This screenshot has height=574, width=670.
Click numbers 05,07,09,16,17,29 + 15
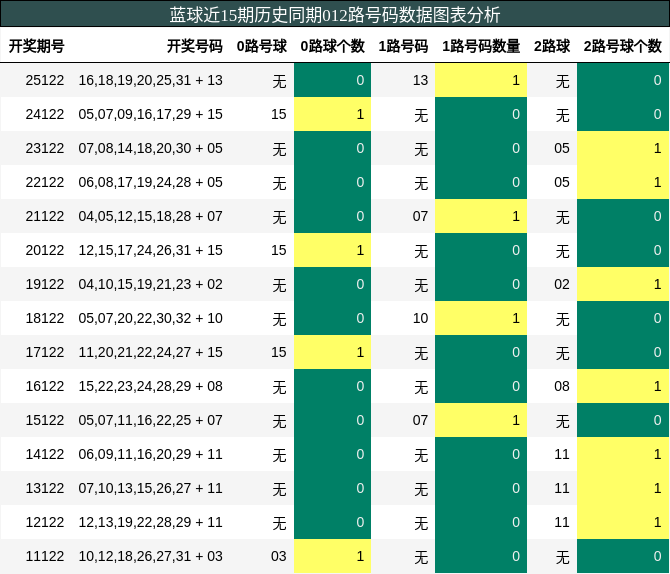click(150, 114)
